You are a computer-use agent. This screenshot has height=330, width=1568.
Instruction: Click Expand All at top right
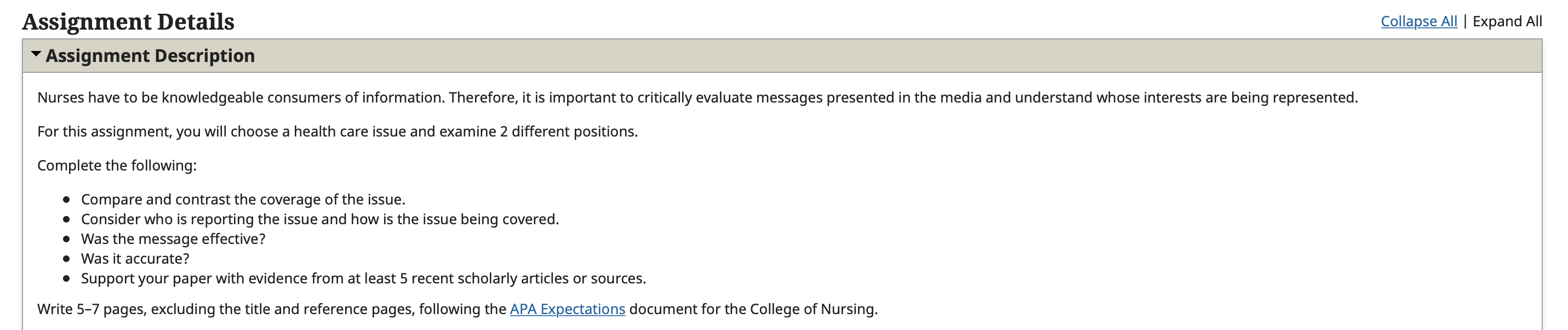(x=1507, y=21)
